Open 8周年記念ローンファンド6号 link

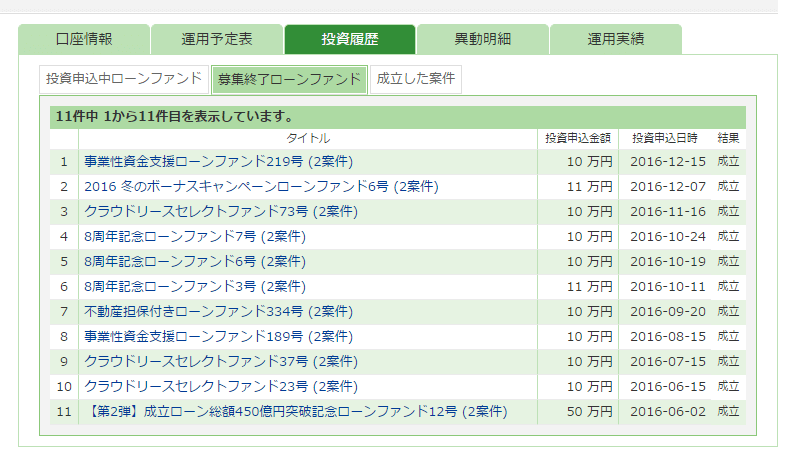point(195,261)
